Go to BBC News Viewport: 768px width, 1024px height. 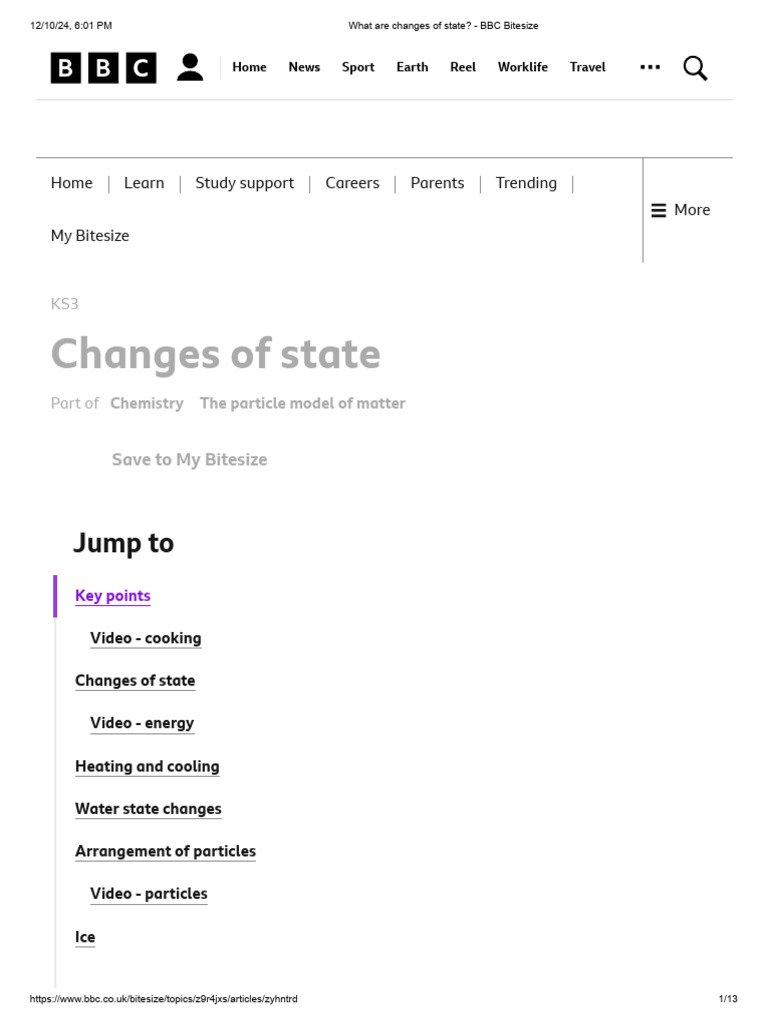click(x=304, y=67)
